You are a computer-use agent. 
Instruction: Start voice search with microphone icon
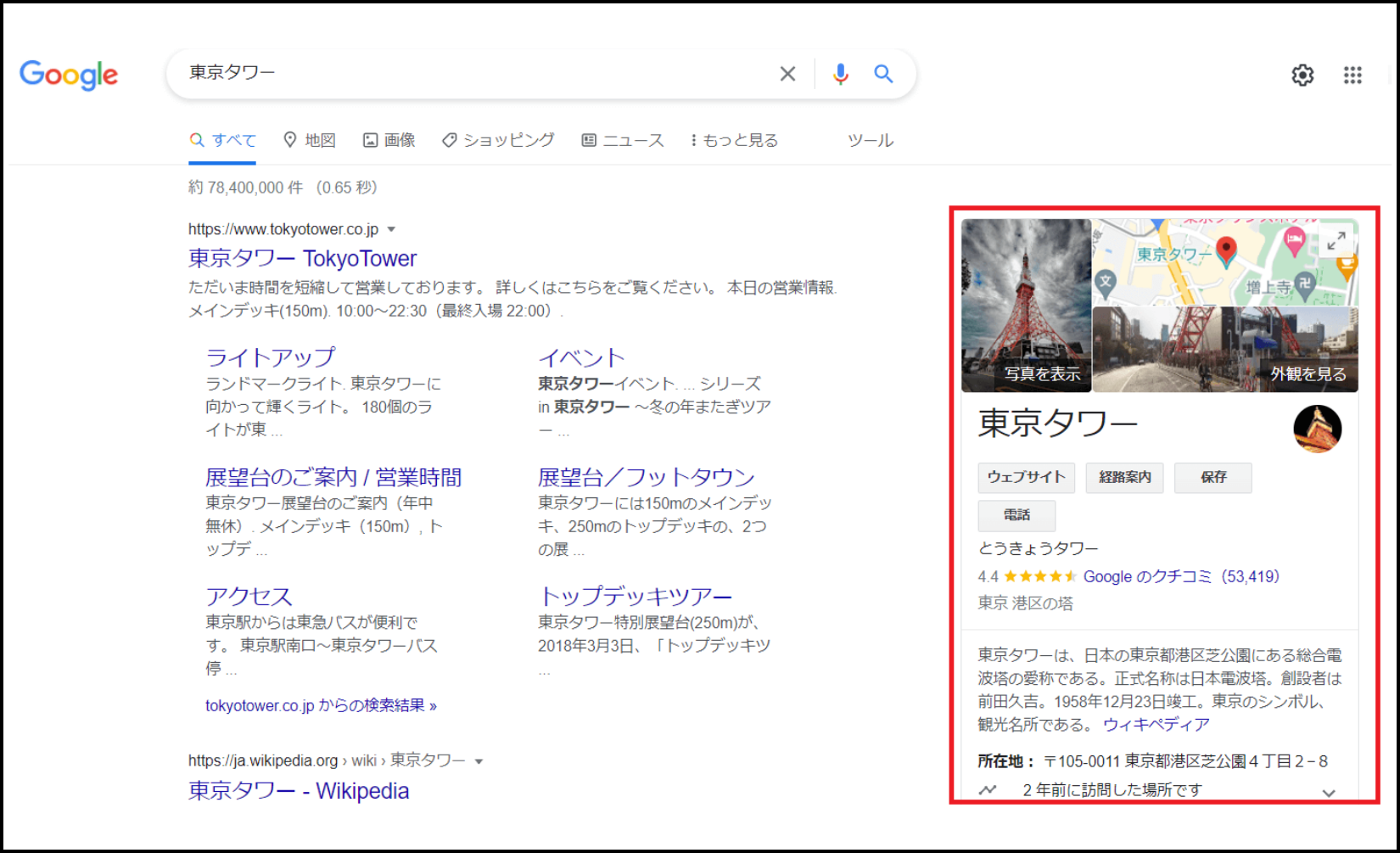[x=840, y=74]
